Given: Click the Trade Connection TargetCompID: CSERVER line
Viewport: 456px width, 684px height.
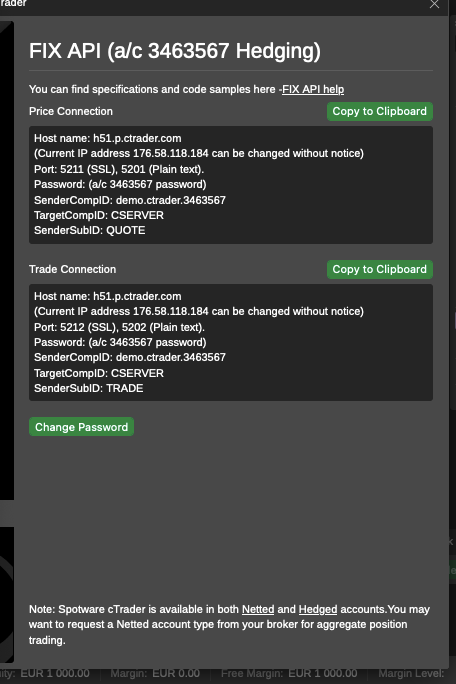Looking at the screenshot, I should (x=99, y=373).
